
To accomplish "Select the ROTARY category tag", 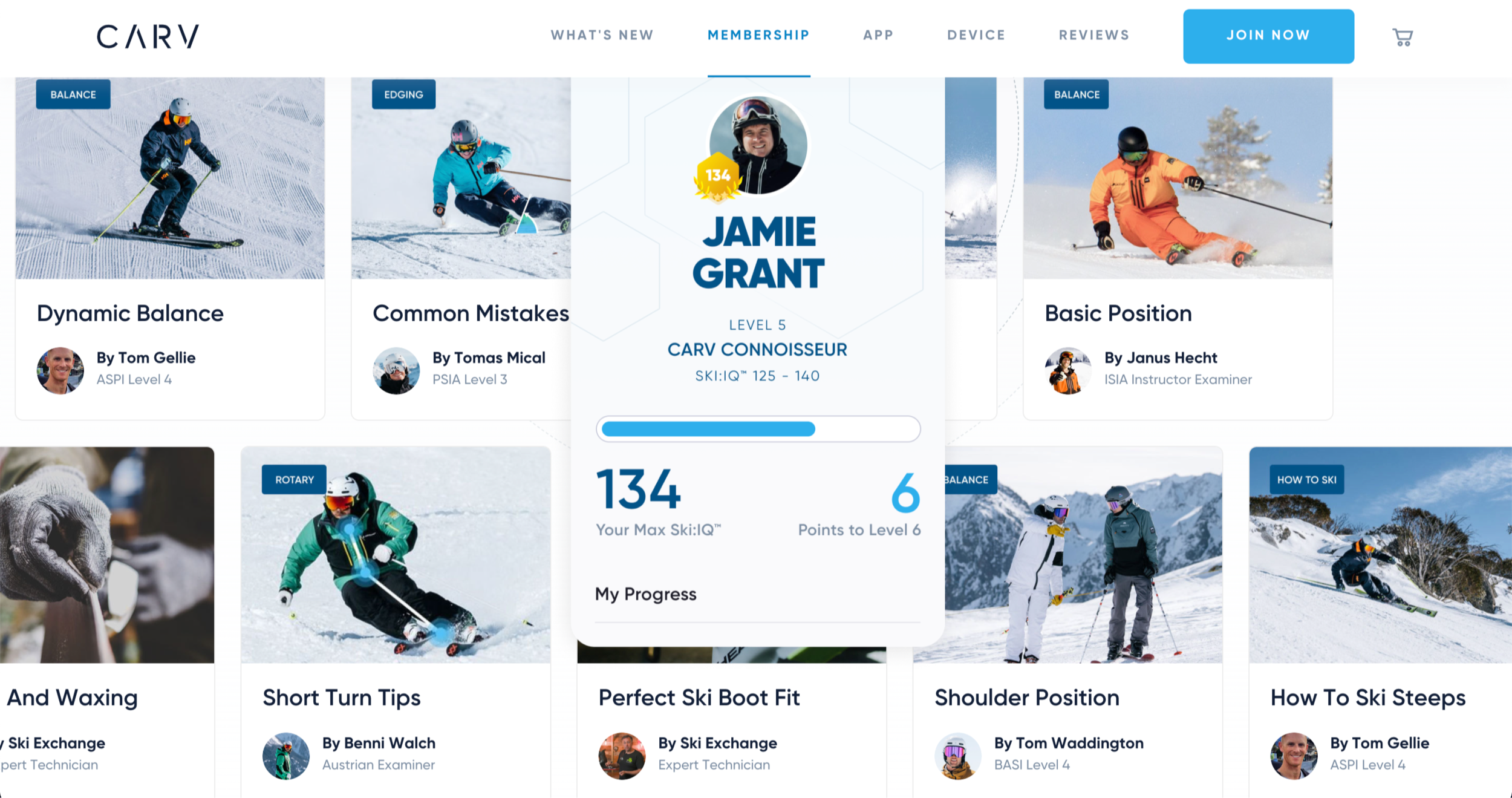I will (x=295, y=479).
